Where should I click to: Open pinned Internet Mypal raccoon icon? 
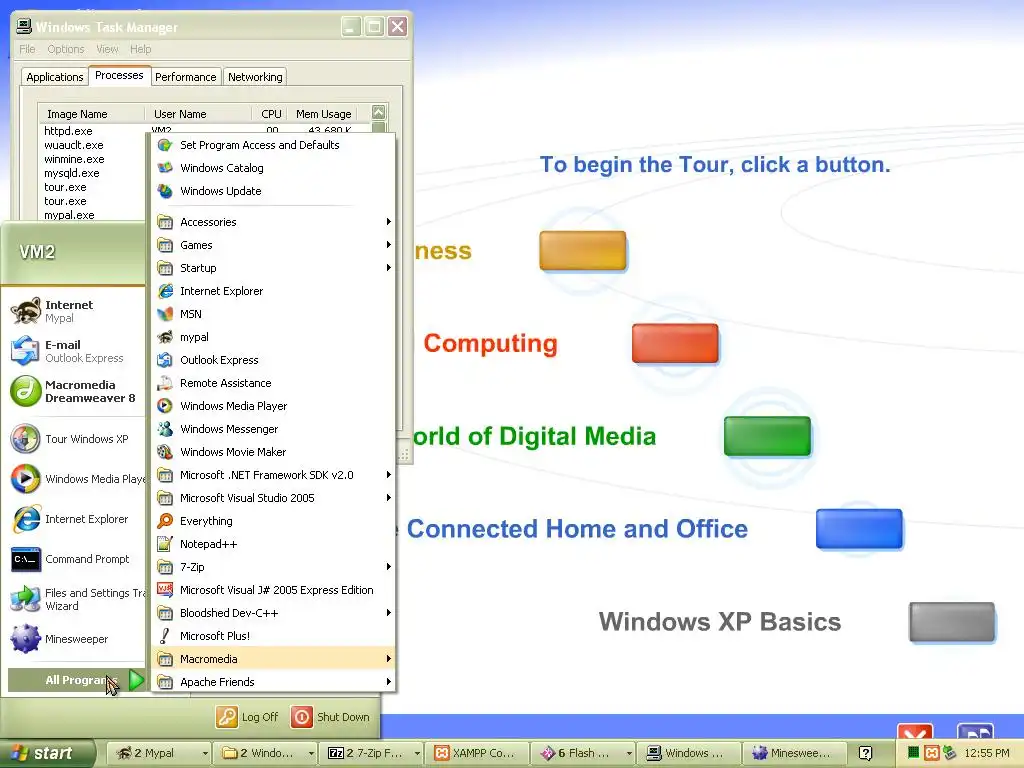(26, 311)
